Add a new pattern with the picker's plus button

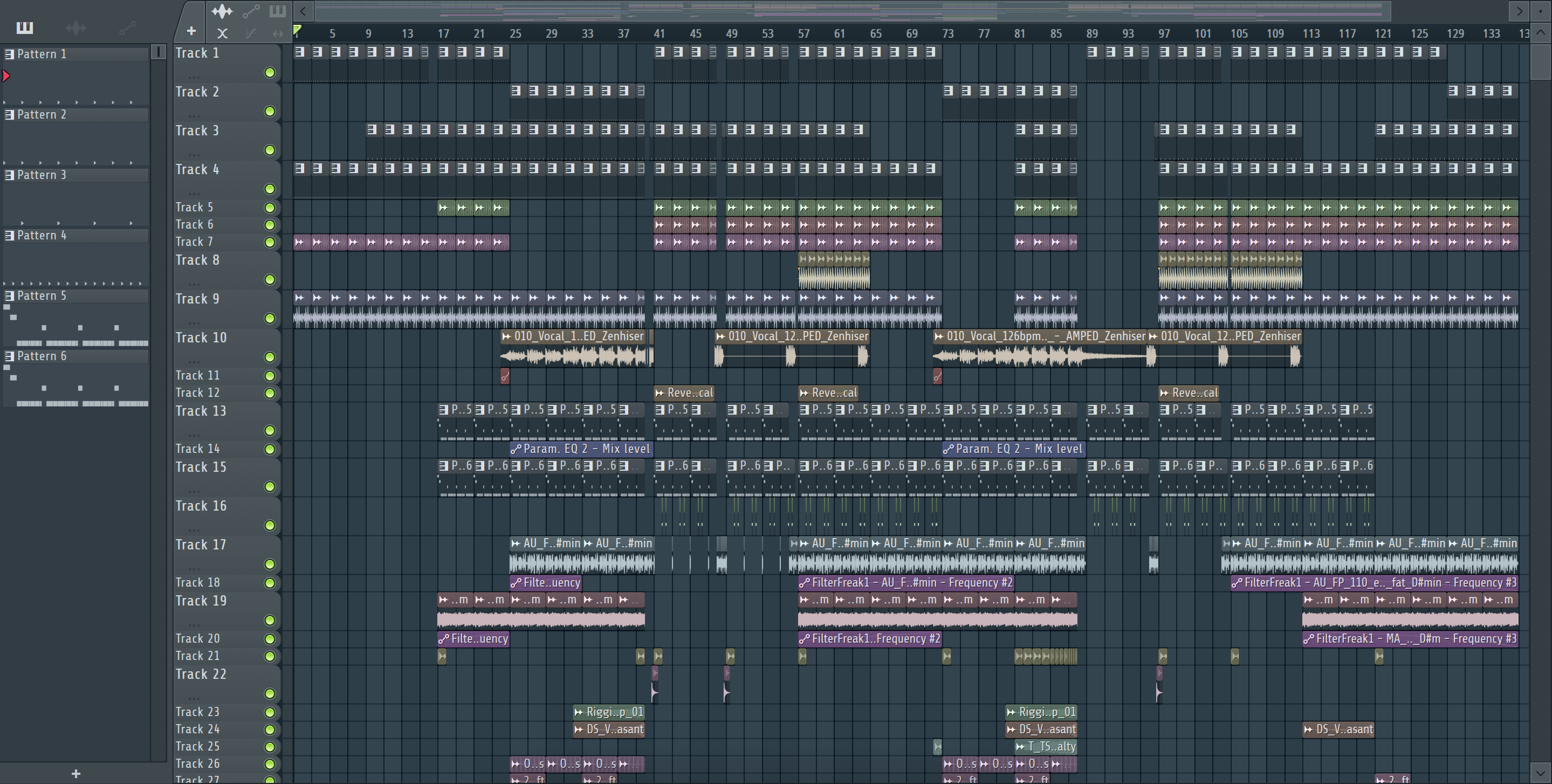point(76,773)
